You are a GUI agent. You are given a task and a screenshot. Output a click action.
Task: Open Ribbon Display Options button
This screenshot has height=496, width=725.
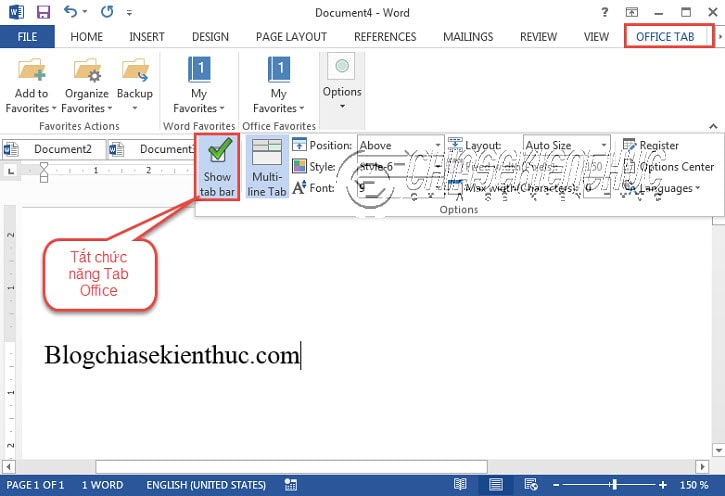coord(632,12)
